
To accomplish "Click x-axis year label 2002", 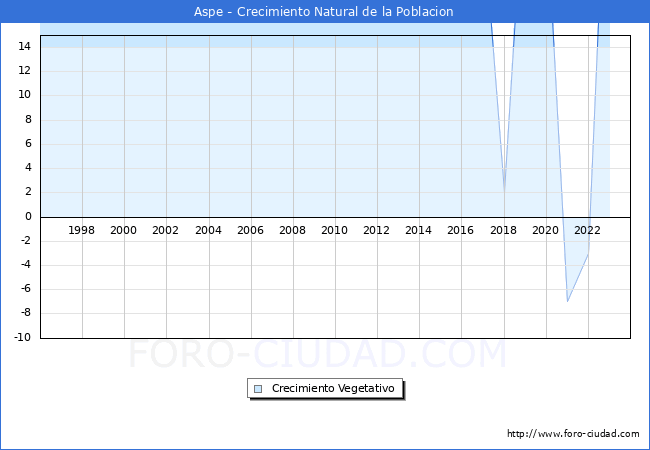I will coord(165,230).
